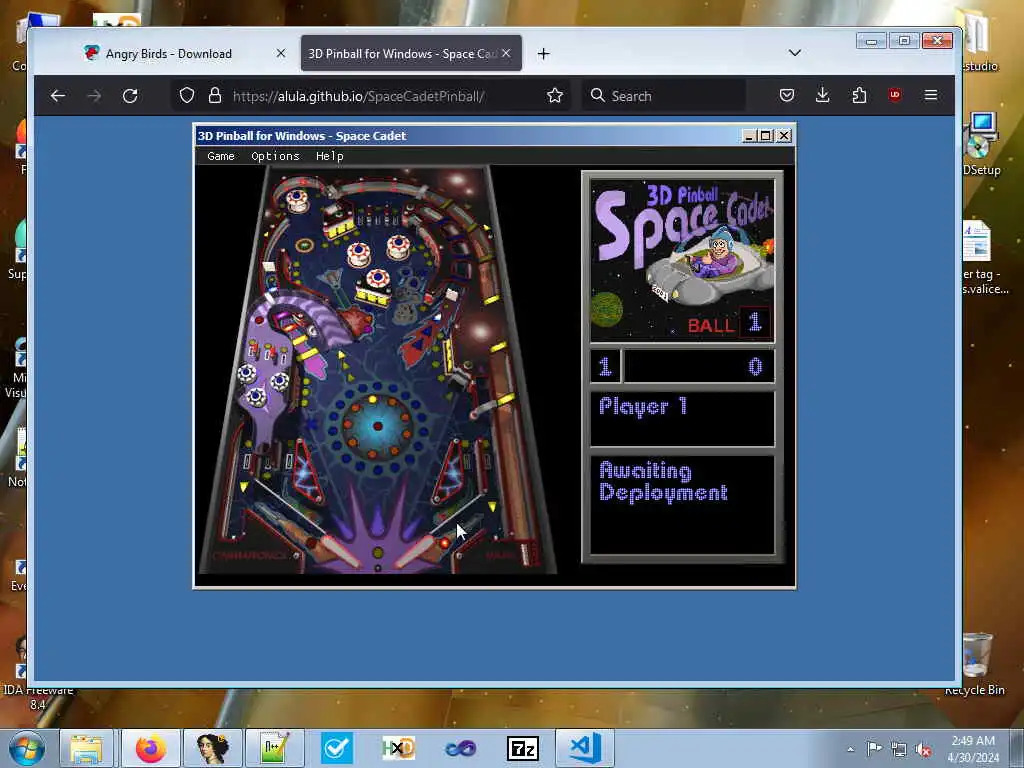This screenshot has width=1024, height=768.
Task: Open the Save to Pocket icon
Action: [x=787, y=96]
